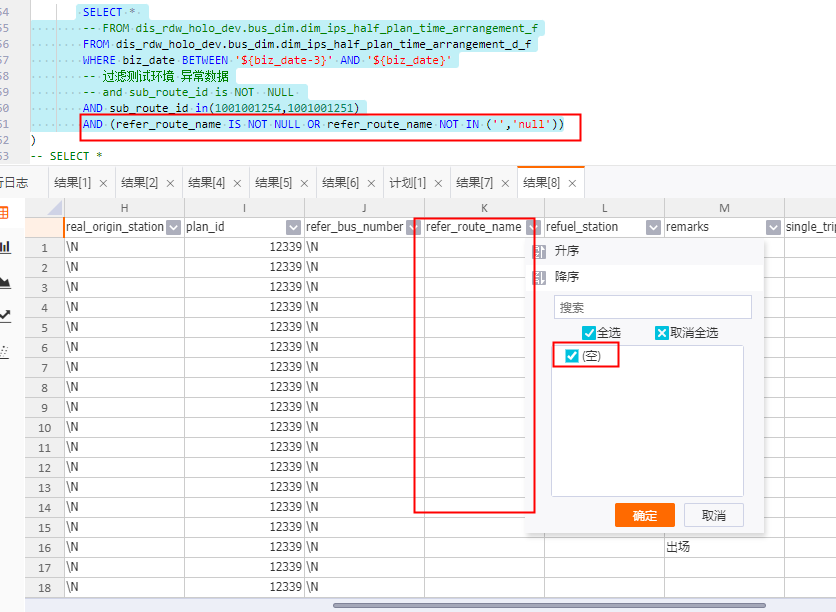This screenshot has height=612, width=836.
Task: Click the refer_route_name column header
Action: (473, 227)
